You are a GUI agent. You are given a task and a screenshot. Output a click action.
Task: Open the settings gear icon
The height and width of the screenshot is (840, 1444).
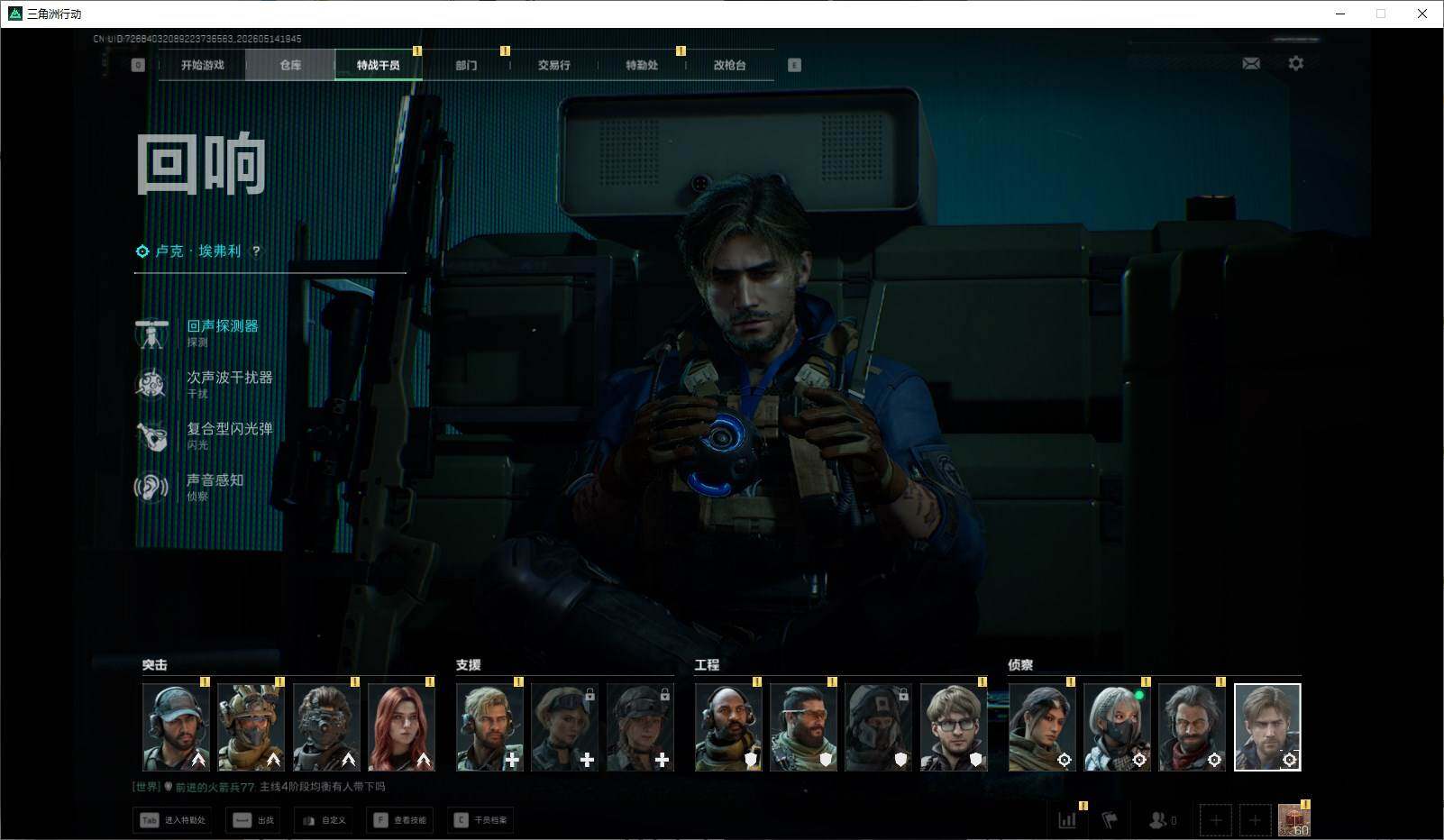coord(1295,63)
